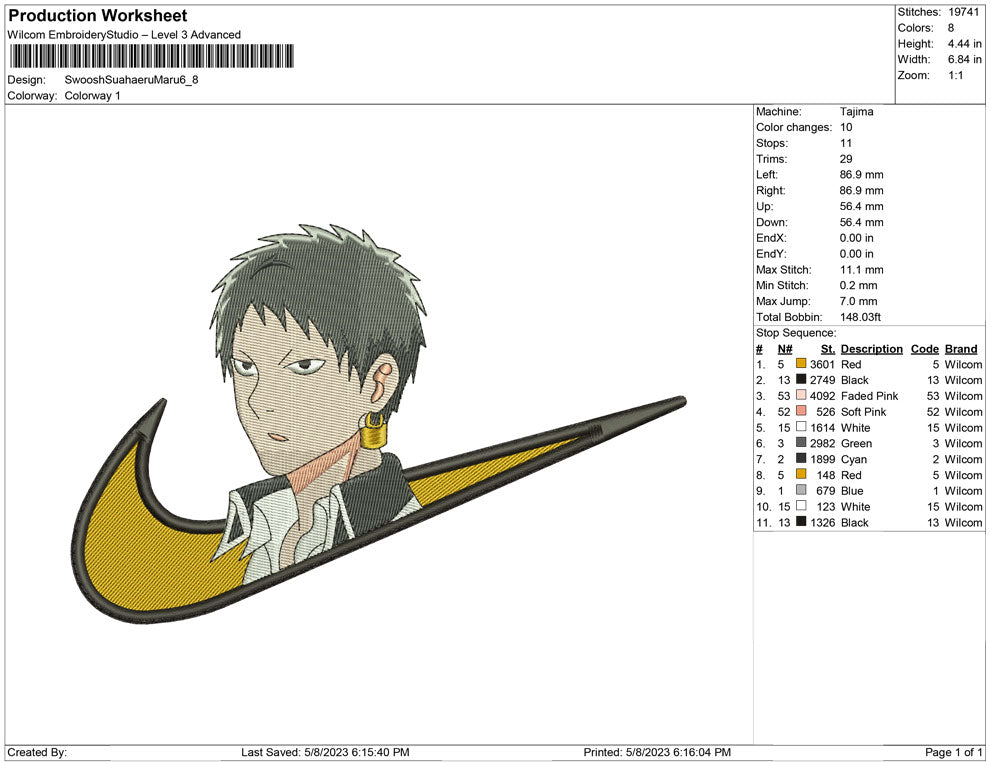The height and width of the screenshot is (762, 990).
Task: Click the color swatch for stop 1 Red 3601
Action: [x=801, y=364]
